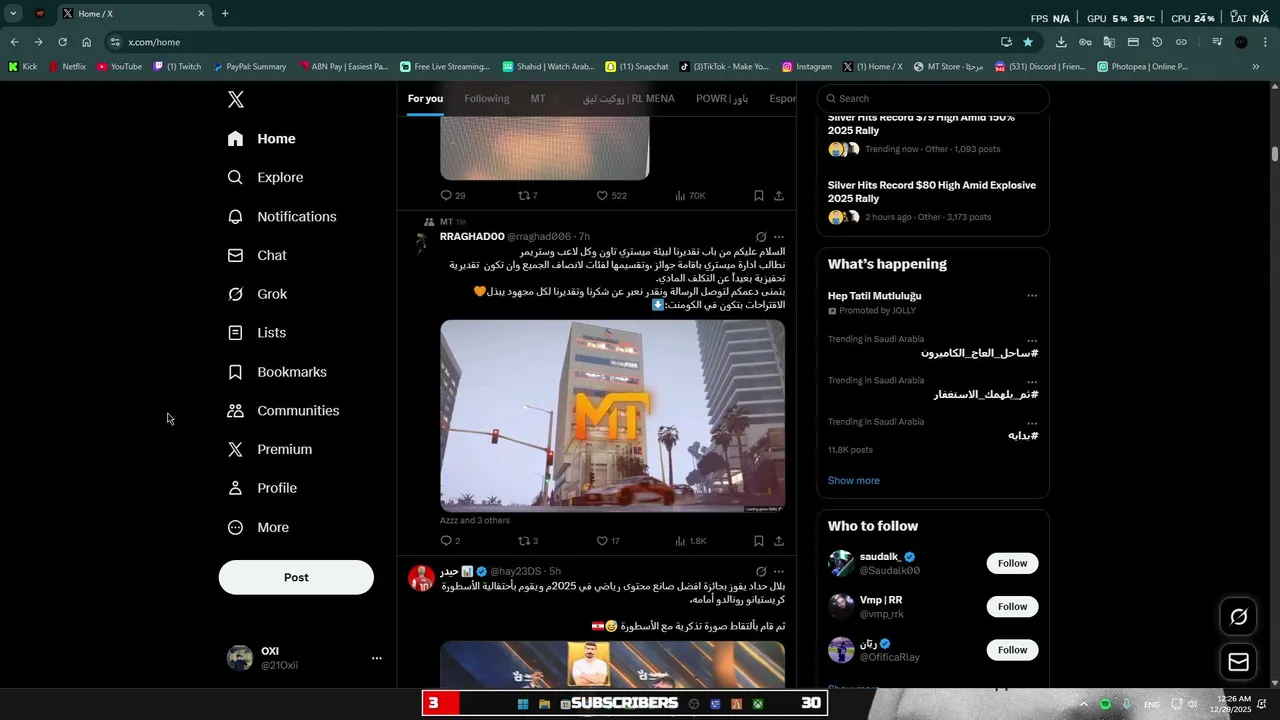The height and width of the screenshot is (720, 1280).
Task: Open the floating messages envelope button
Action: 1238,662
